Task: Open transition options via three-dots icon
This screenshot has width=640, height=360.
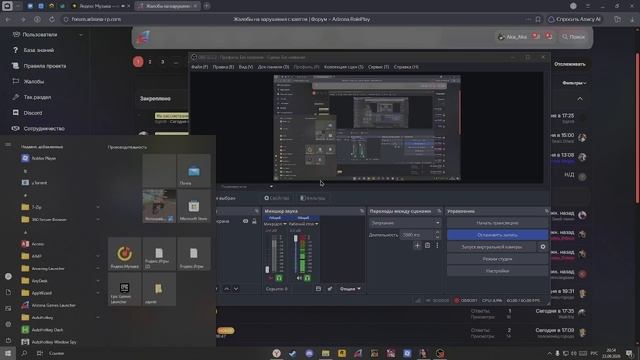Action: pyautogui.click(x=437, y=245)
